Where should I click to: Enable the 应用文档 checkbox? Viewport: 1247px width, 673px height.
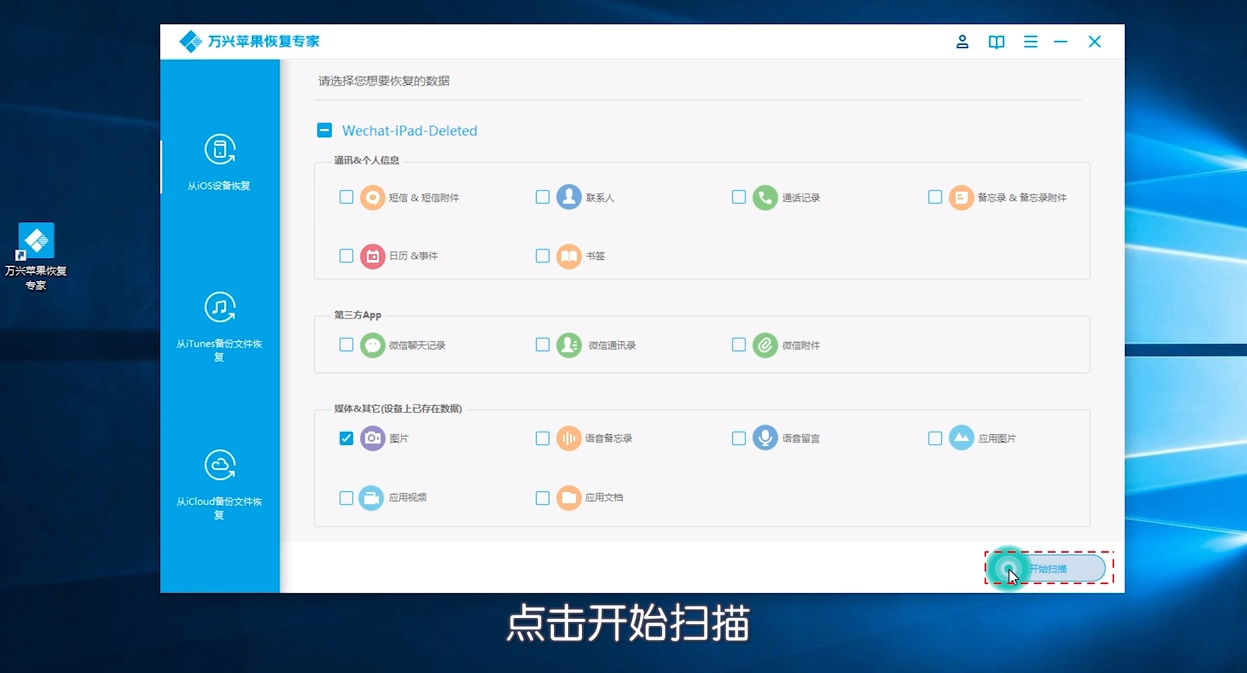[543, 497]
